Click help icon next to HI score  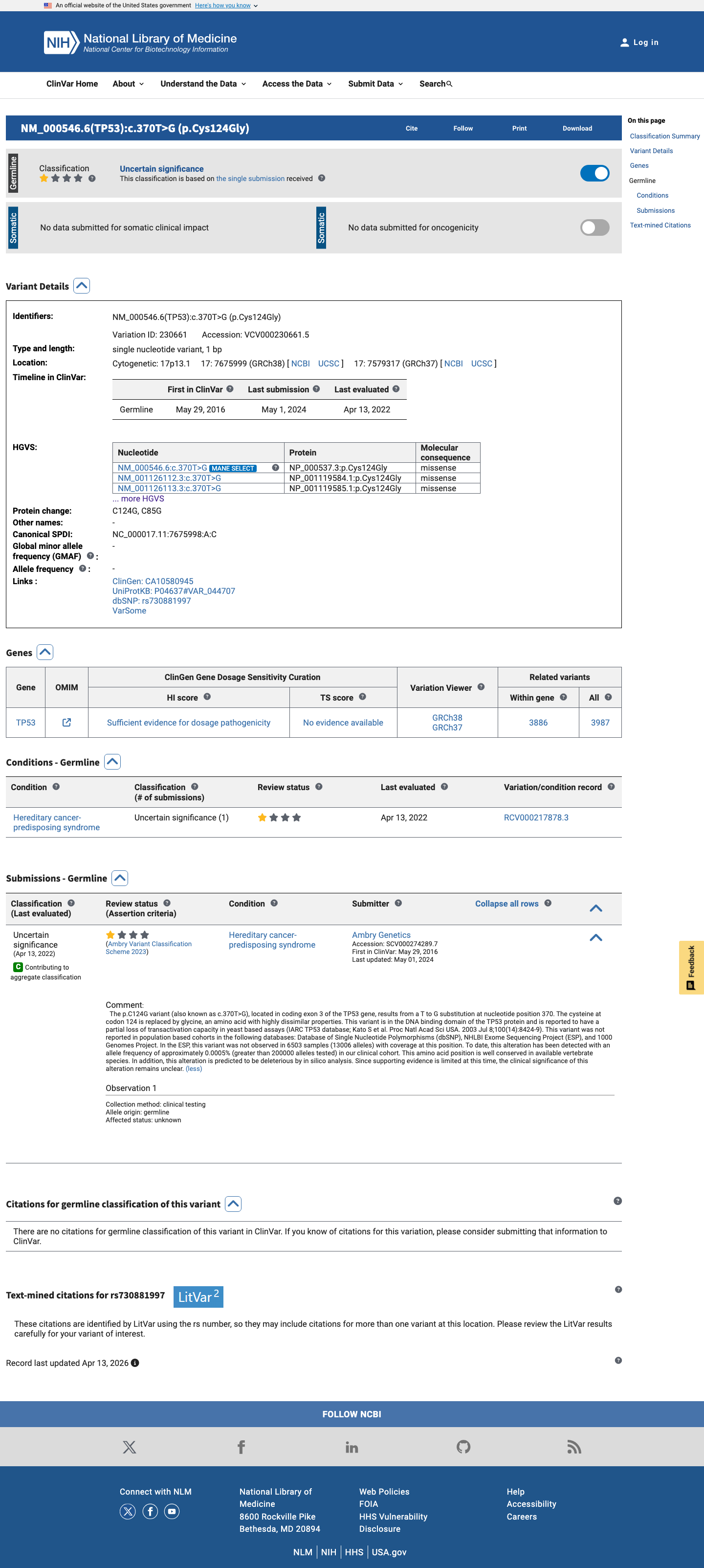tap(207, 697)
